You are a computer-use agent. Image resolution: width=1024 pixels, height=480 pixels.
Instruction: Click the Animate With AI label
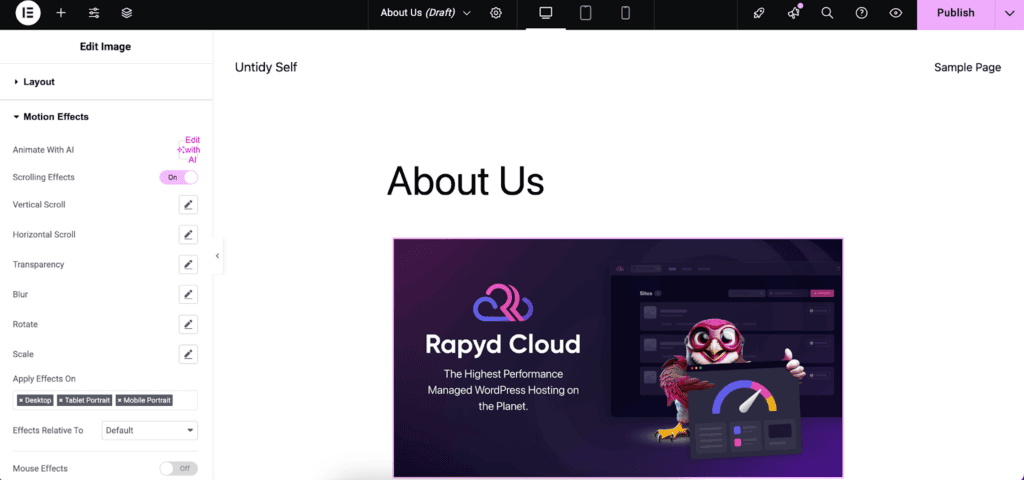[43, 150]
